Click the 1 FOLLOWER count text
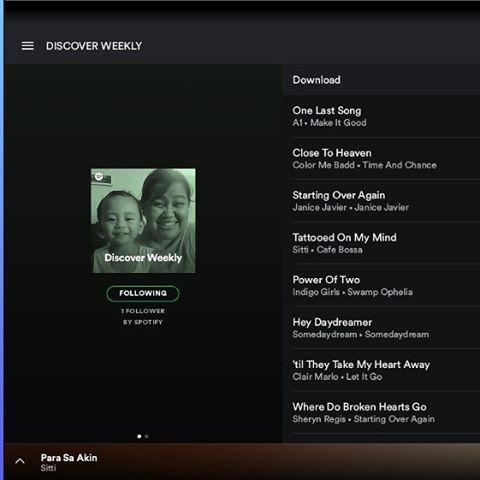 tap(143, 311)
